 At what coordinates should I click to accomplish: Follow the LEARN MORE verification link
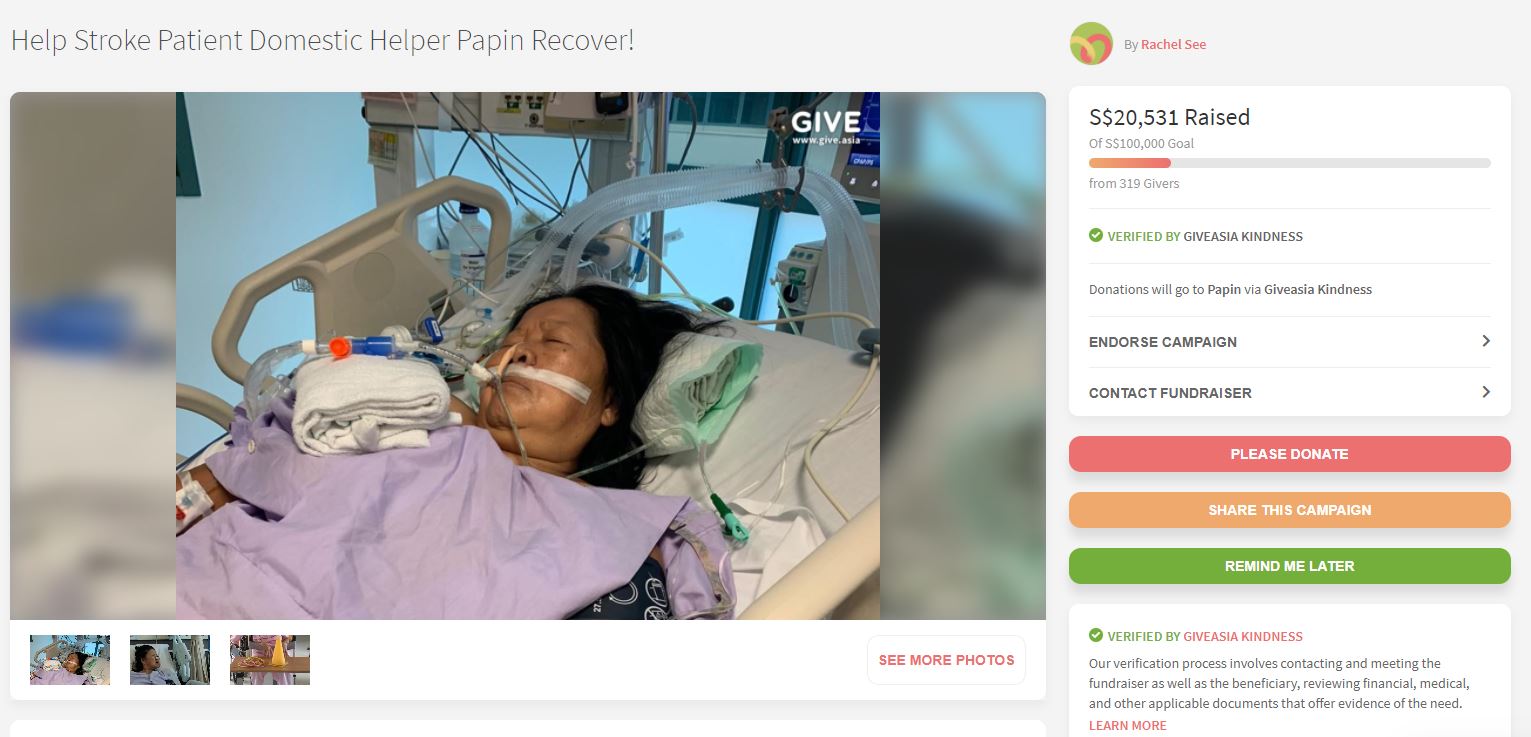pos(1128,725)
